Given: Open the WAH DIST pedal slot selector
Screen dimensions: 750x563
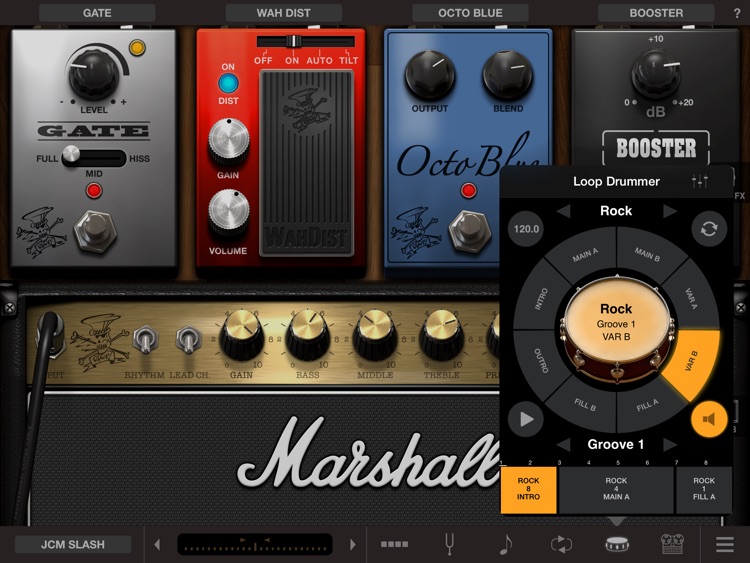Looking at the screenshot, I should point(284,13).
